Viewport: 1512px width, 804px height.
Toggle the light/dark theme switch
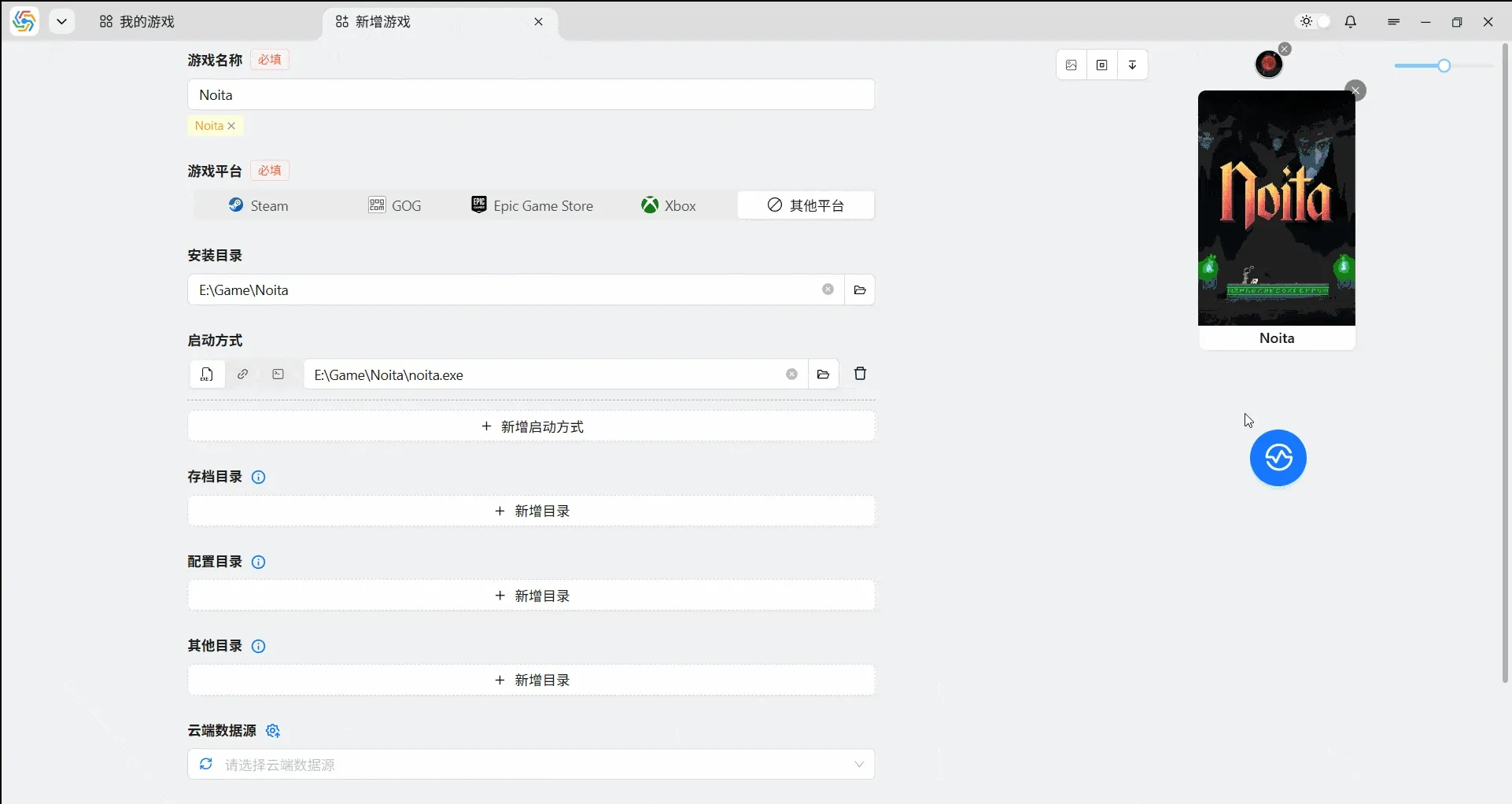click(x=1315, y=22)
